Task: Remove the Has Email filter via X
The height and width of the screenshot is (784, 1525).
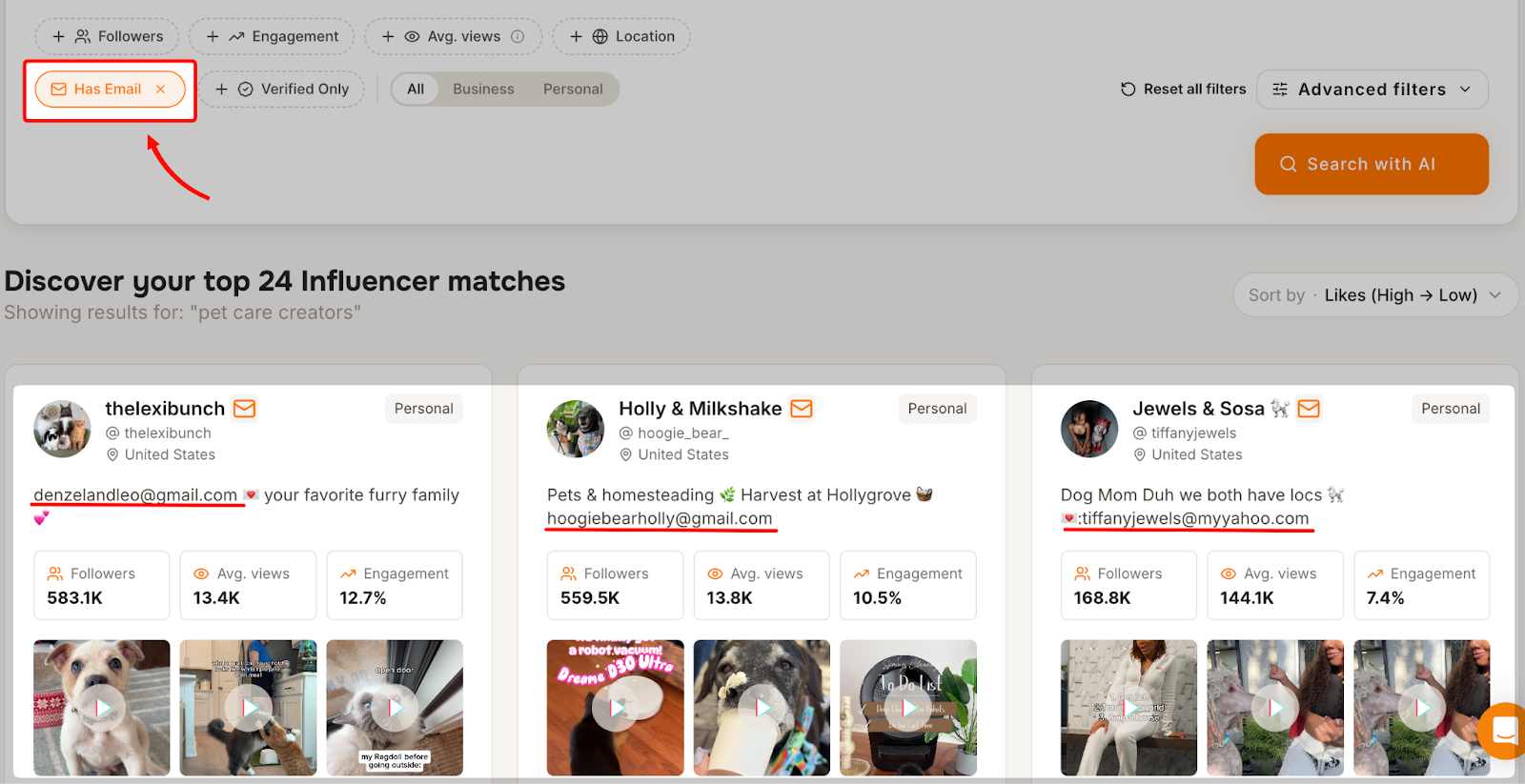Action: (x=161, y=90)
